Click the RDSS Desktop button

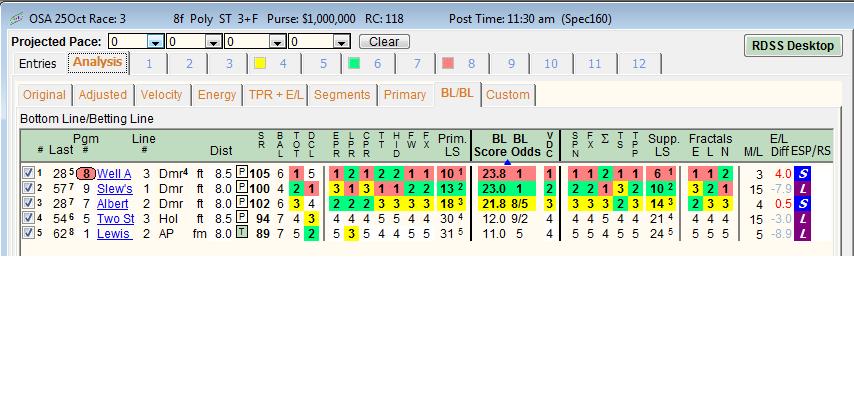click(793, 46)
